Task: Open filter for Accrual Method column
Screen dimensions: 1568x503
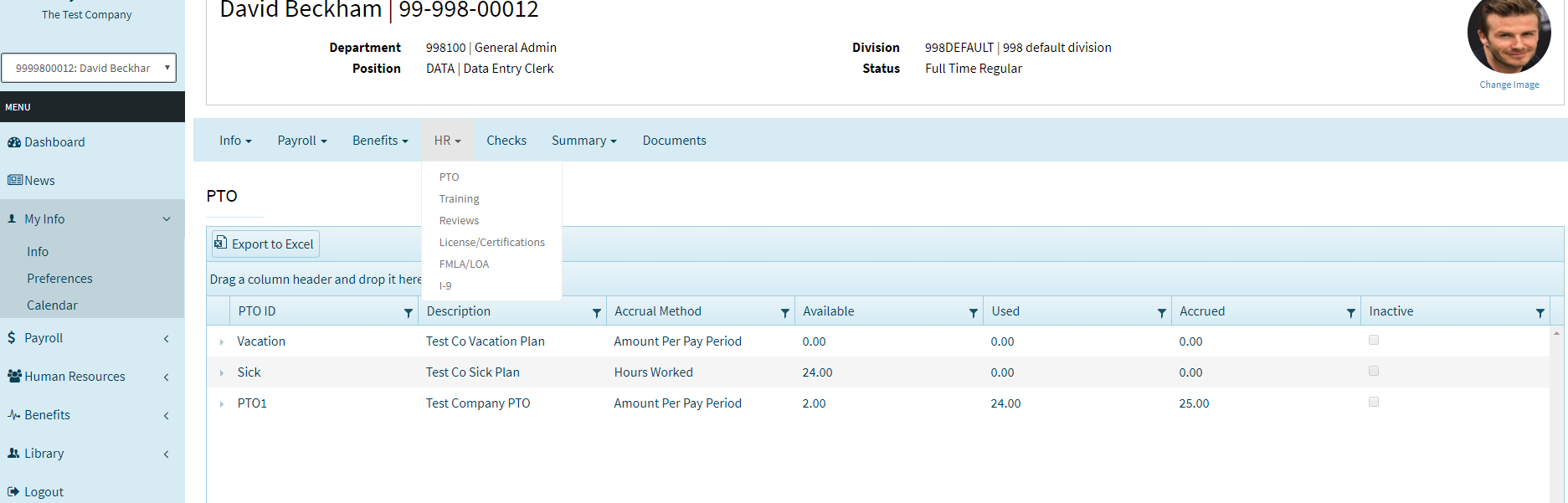Action: coord(784,312)
